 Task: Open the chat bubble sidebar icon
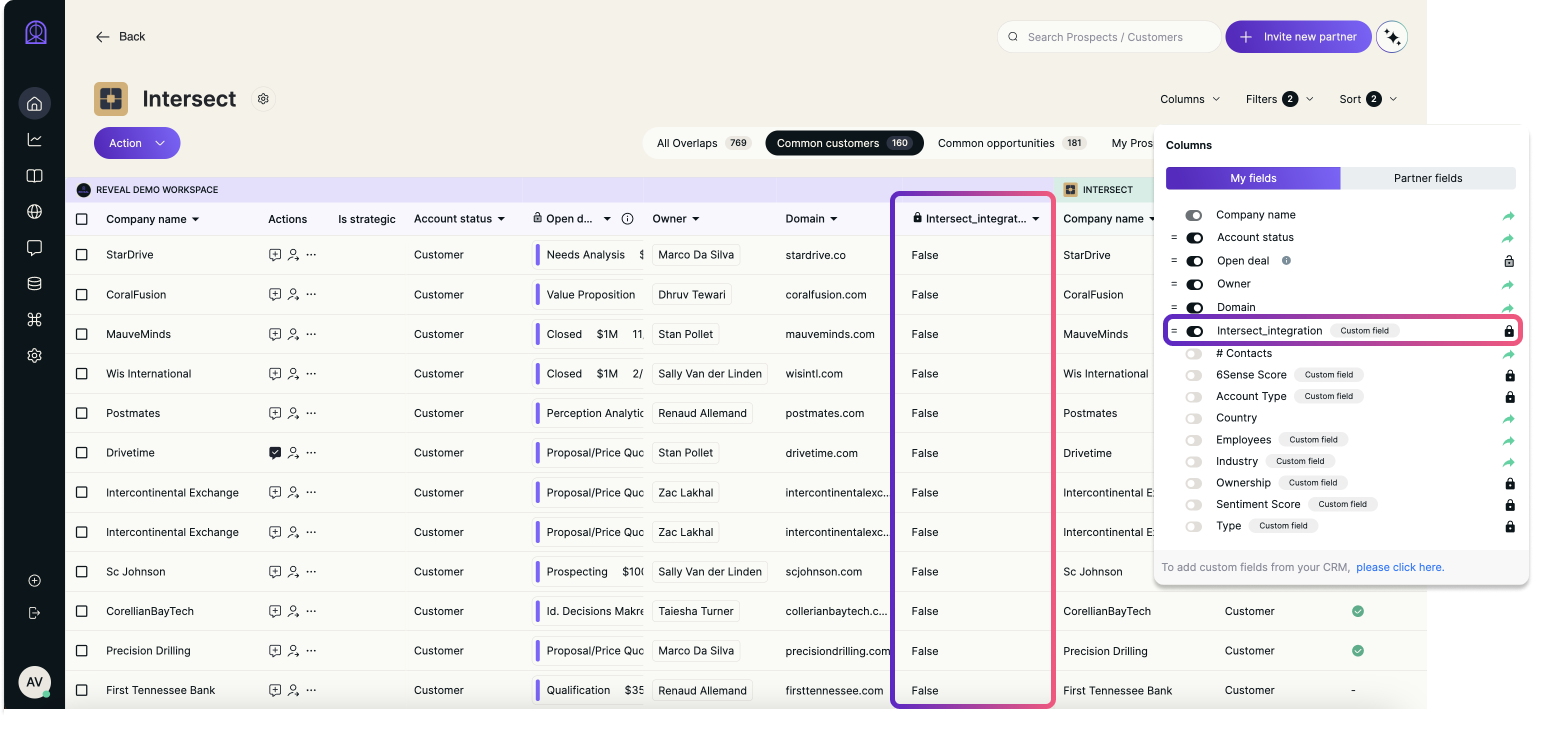tap(34, 247)
